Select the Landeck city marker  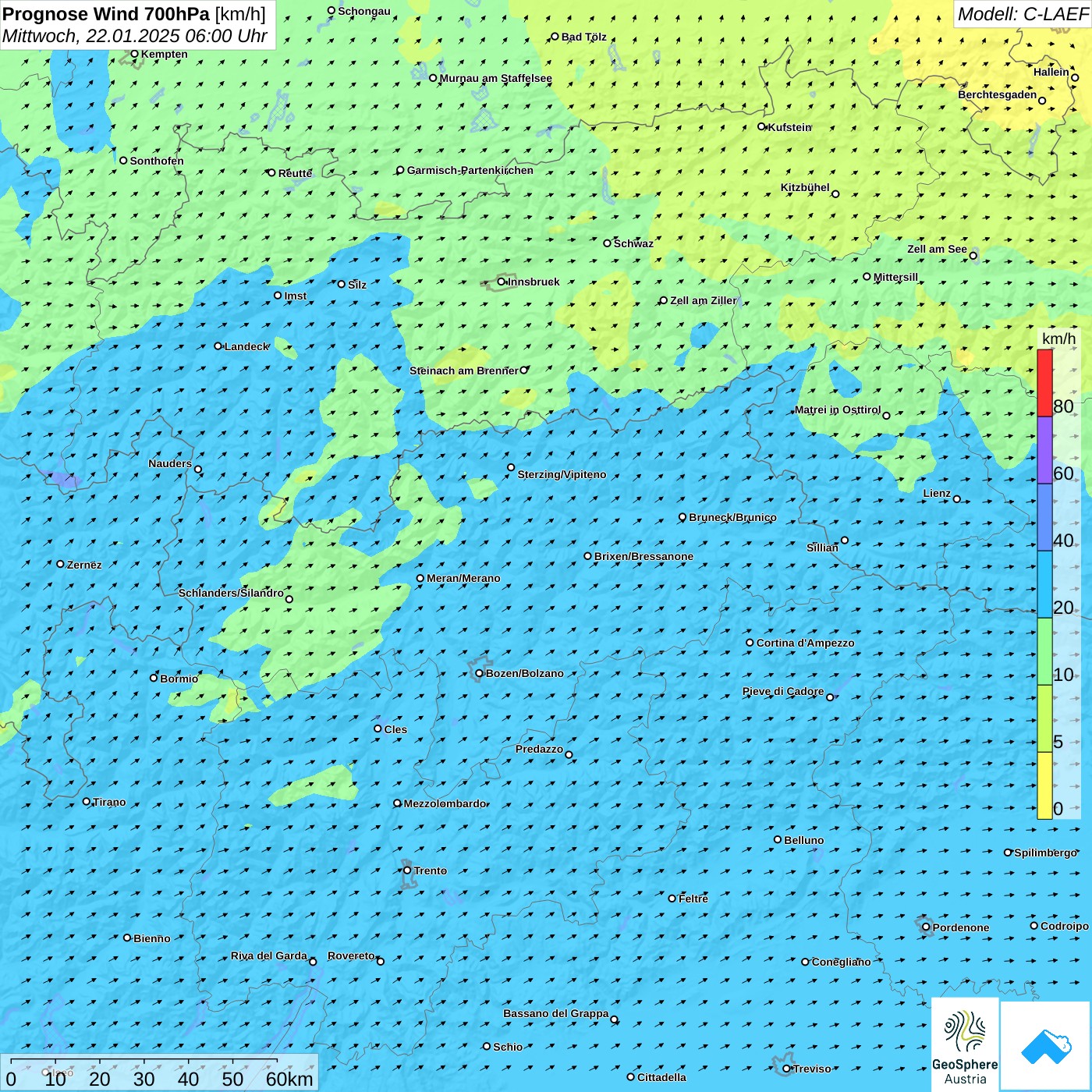(218, 346)
